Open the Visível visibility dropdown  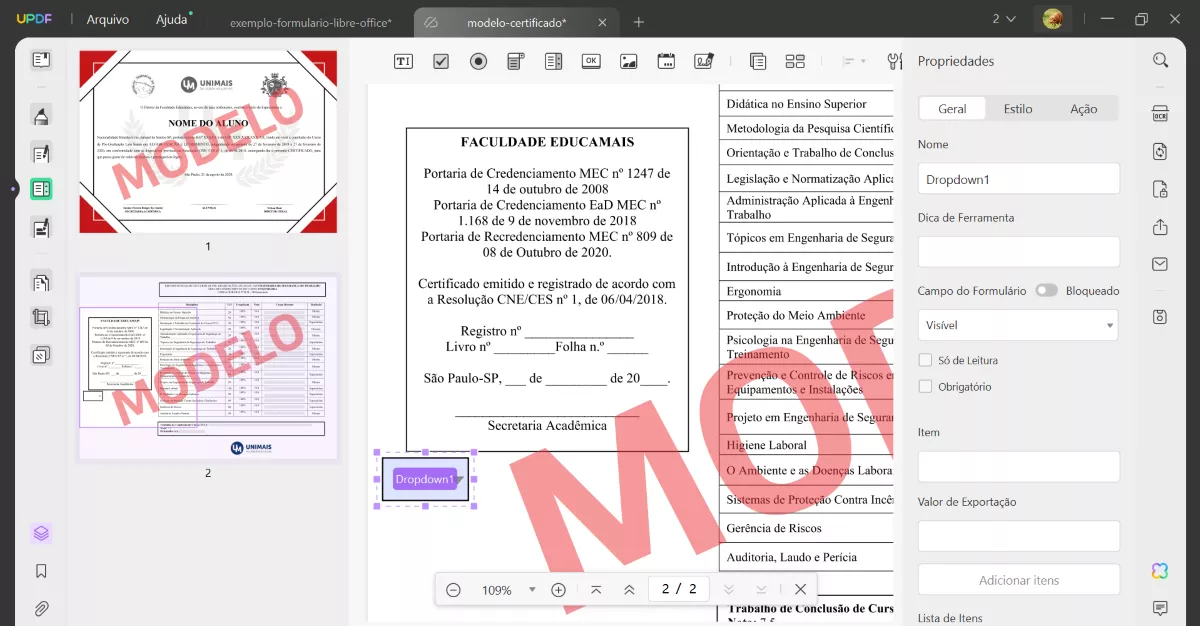(x=1018, y=324)
